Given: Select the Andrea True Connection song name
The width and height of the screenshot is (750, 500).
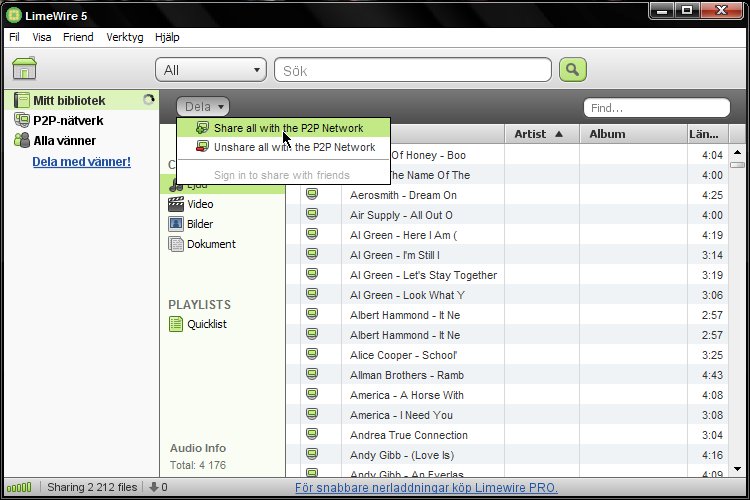Looking at the screenshot, I should pyautogui.click(x=408, y=435).
